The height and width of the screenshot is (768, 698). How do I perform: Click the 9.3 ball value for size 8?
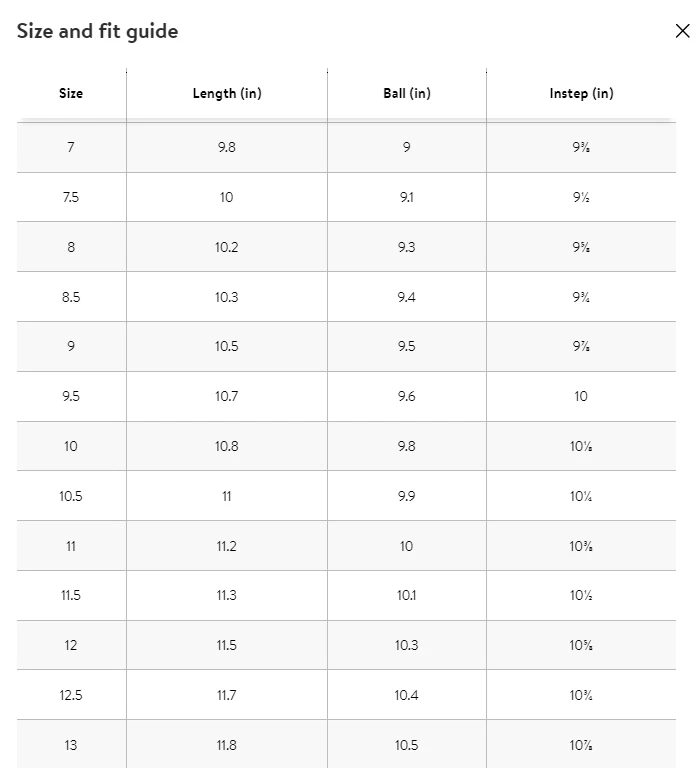[406, 247]
